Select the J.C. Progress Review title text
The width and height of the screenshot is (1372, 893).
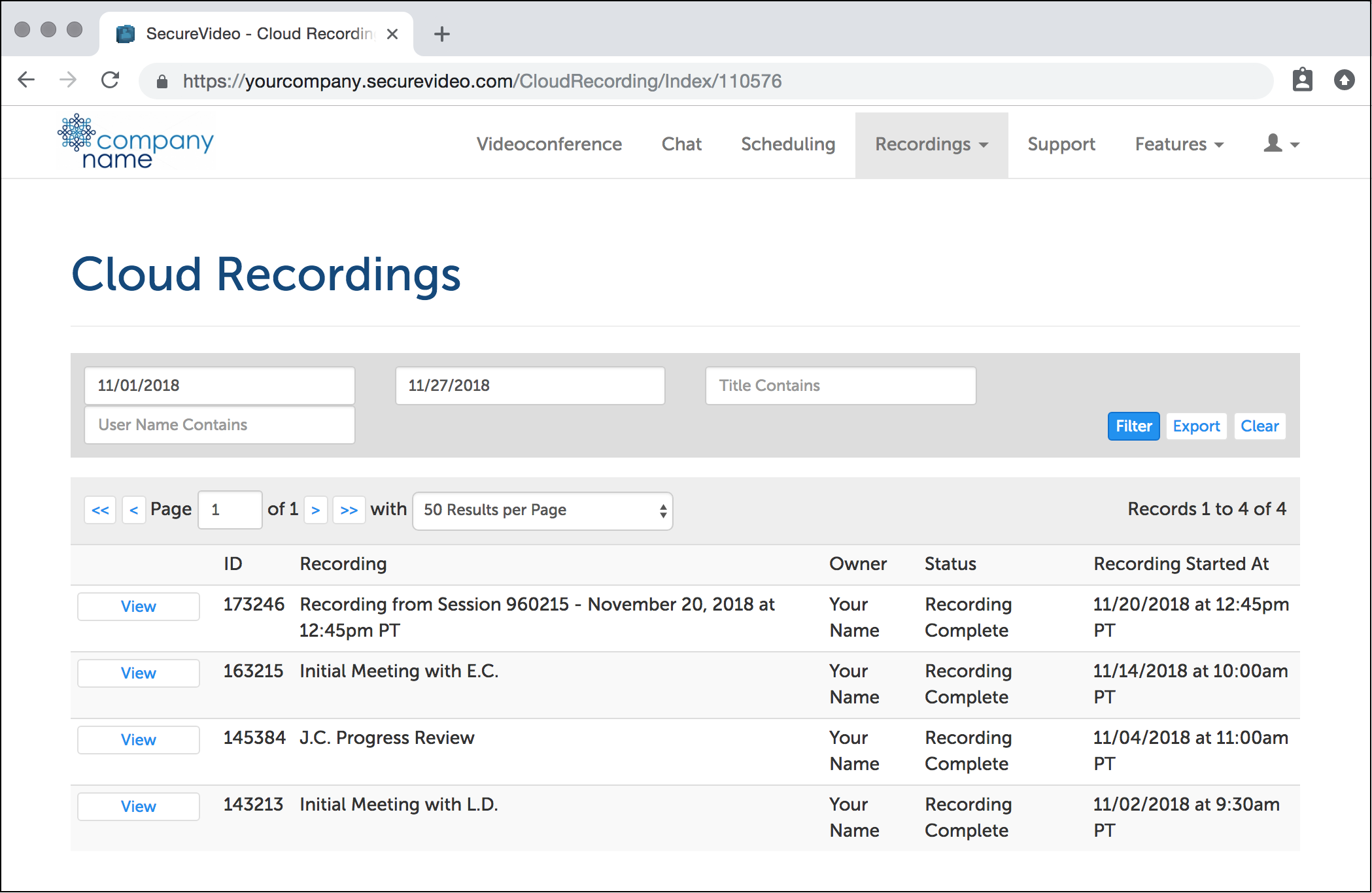[387, 737]
